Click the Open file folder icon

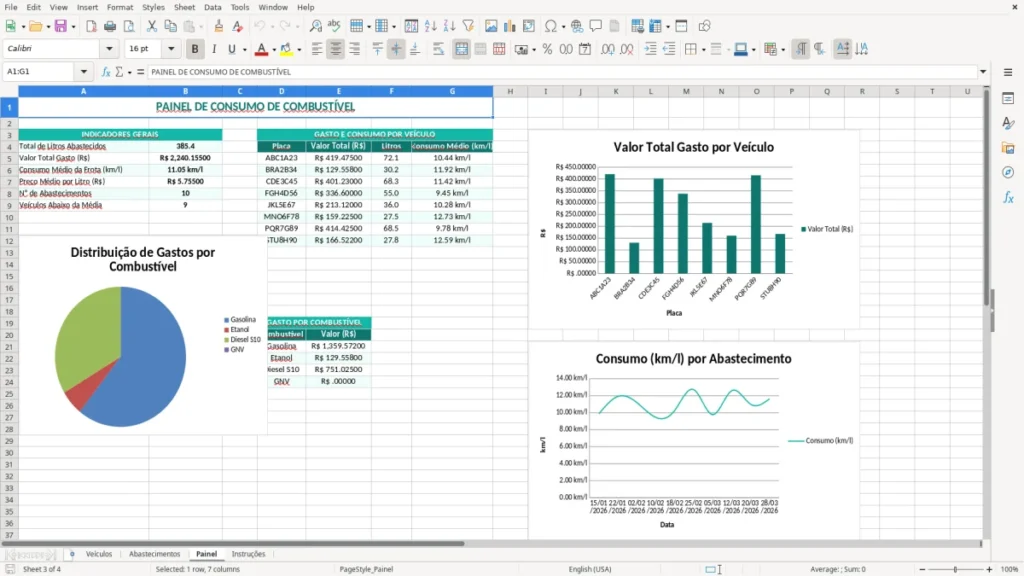pyautogui.click(x=35, y=26)
